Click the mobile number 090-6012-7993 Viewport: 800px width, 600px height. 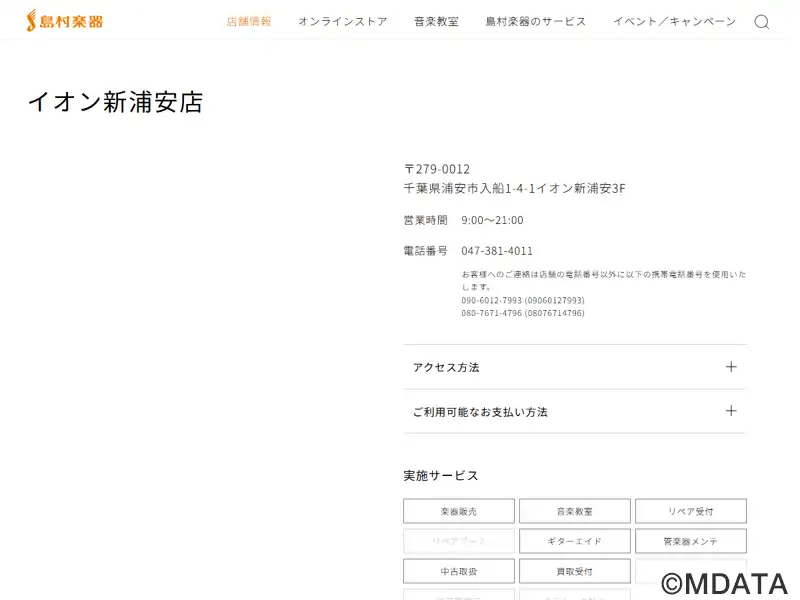pos(491,300)
